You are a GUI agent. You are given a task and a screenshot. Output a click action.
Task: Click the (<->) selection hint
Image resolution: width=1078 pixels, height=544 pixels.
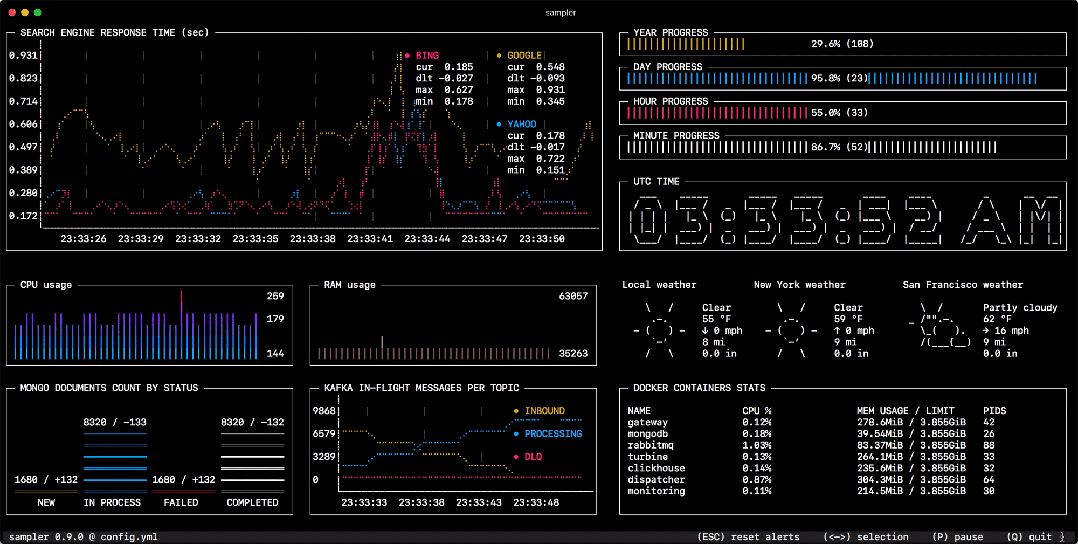[x=866, y=536]
